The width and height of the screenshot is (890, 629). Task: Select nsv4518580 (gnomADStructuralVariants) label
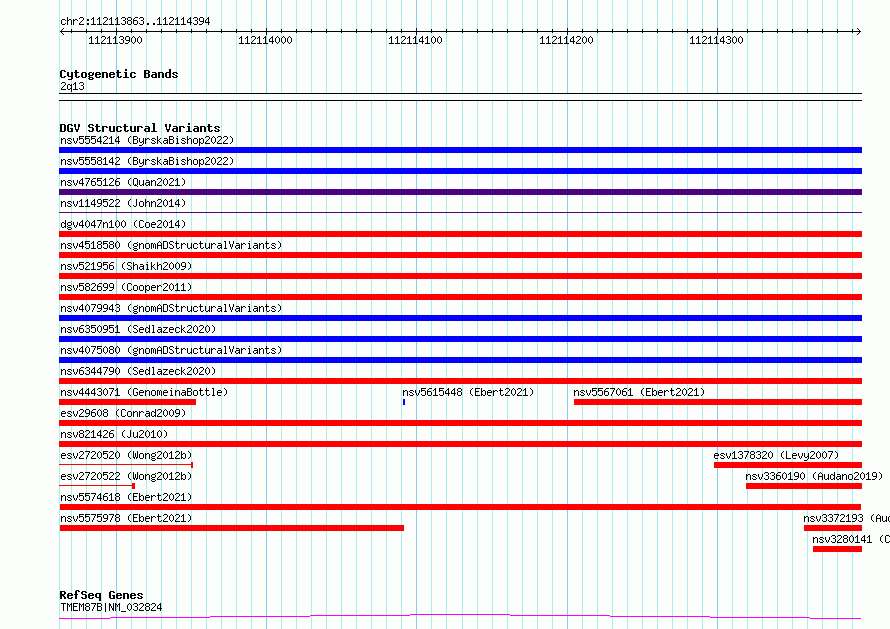171,245
